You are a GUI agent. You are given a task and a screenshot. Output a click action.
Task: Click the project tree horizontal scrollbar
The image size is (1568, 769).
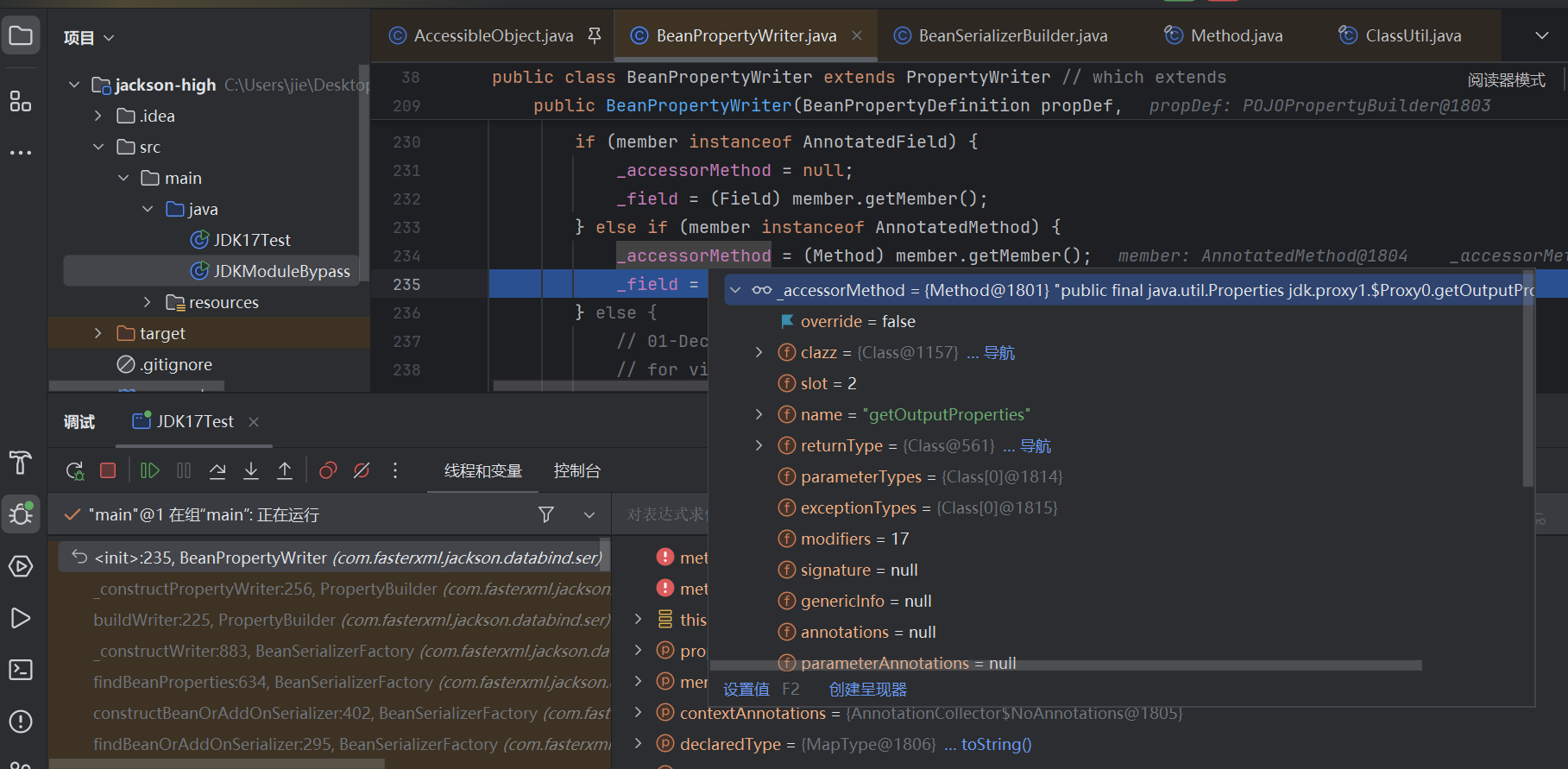click(136, 386)
